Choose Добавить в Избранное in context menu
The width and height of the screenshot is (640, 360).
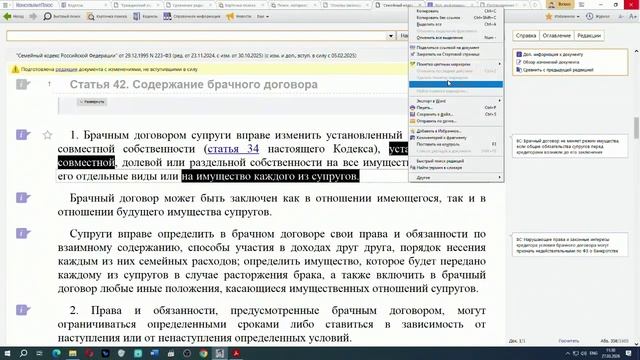coord(456,131)
